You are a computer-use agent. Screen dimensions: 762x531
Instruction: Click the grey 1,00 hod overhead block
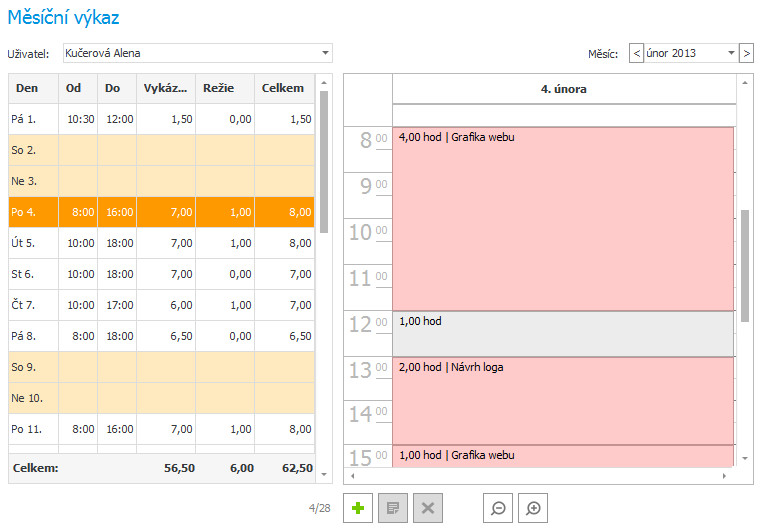563,334
